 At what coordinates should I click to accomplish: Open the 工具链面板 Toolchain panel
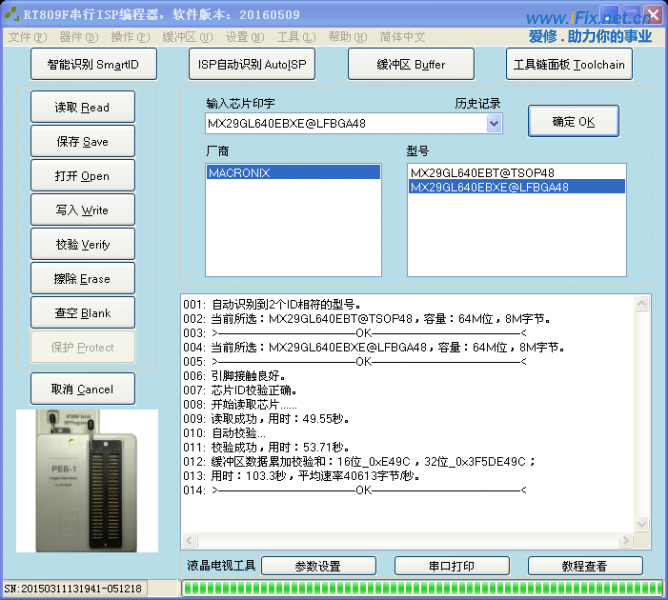coord(568,65)
